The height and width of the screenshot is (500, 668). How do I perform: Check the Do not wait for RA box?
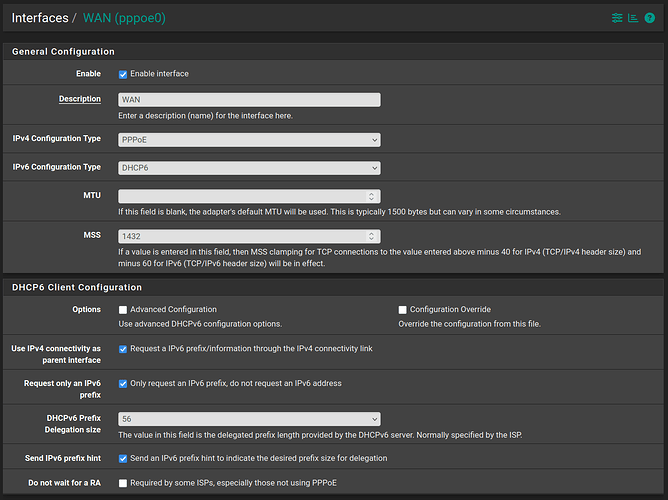pyautogui.click(x=123, y=483)
